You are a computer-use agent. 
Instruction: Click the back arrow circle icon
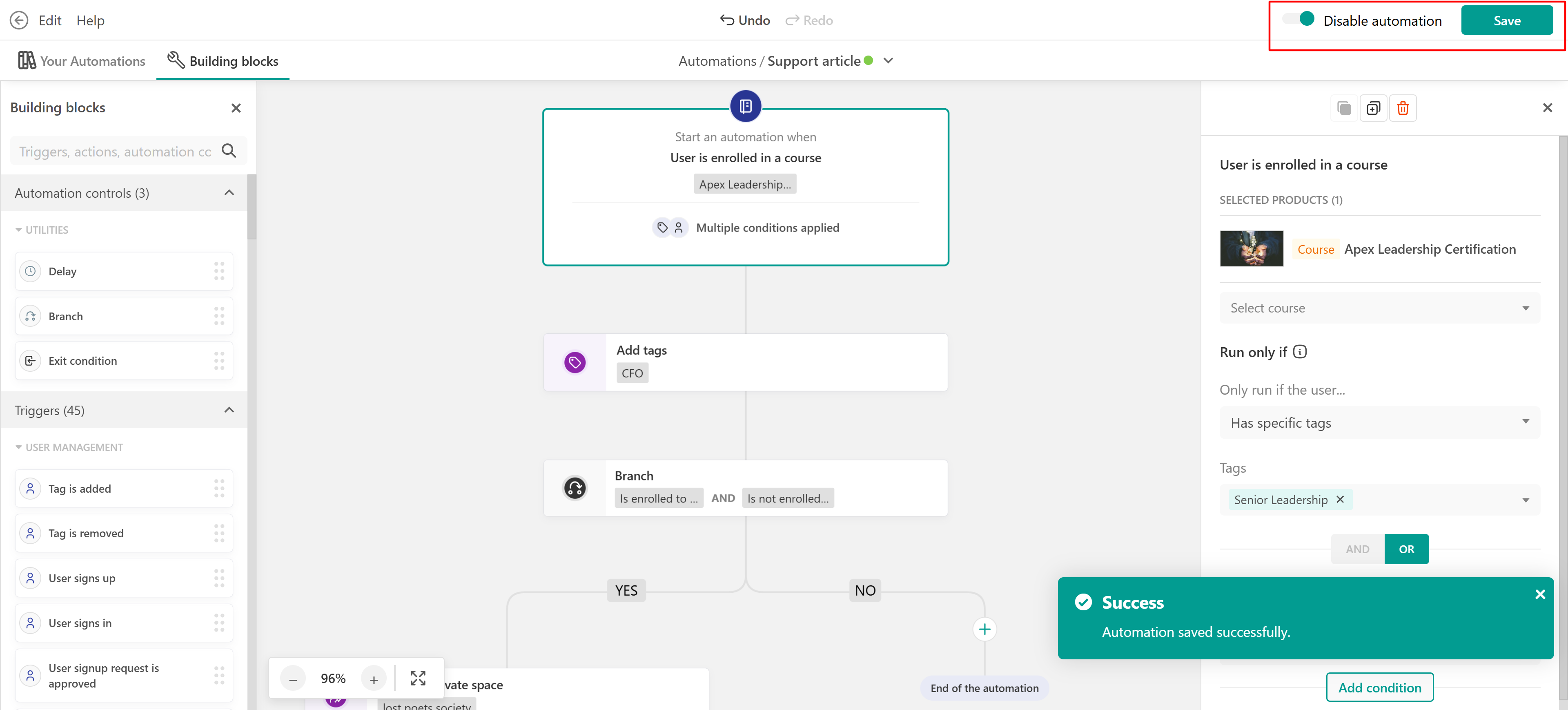pyautogui.click(x=19, y=20)
